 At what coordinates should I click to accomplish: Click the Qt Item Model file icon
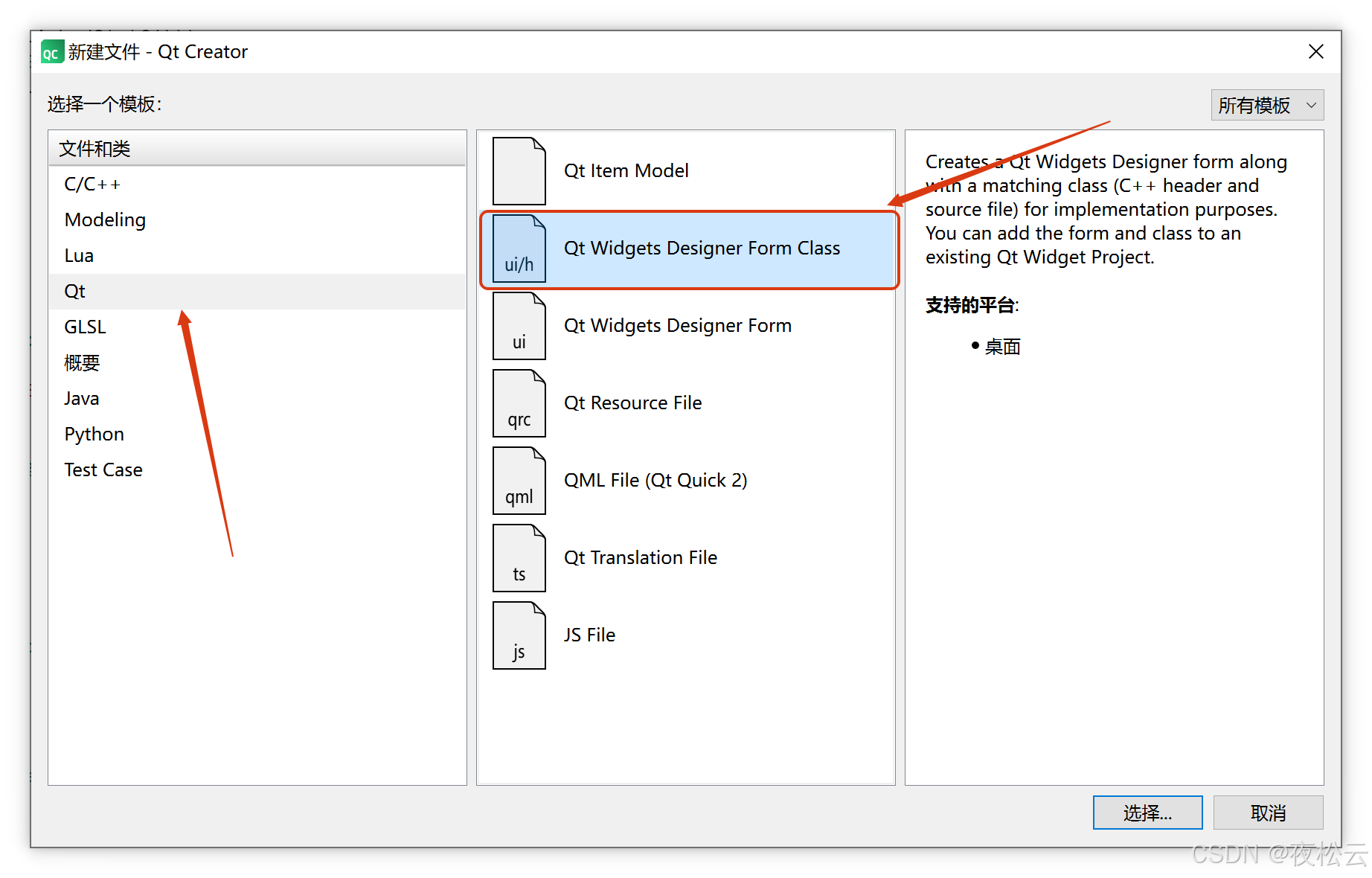click(519, 171)
